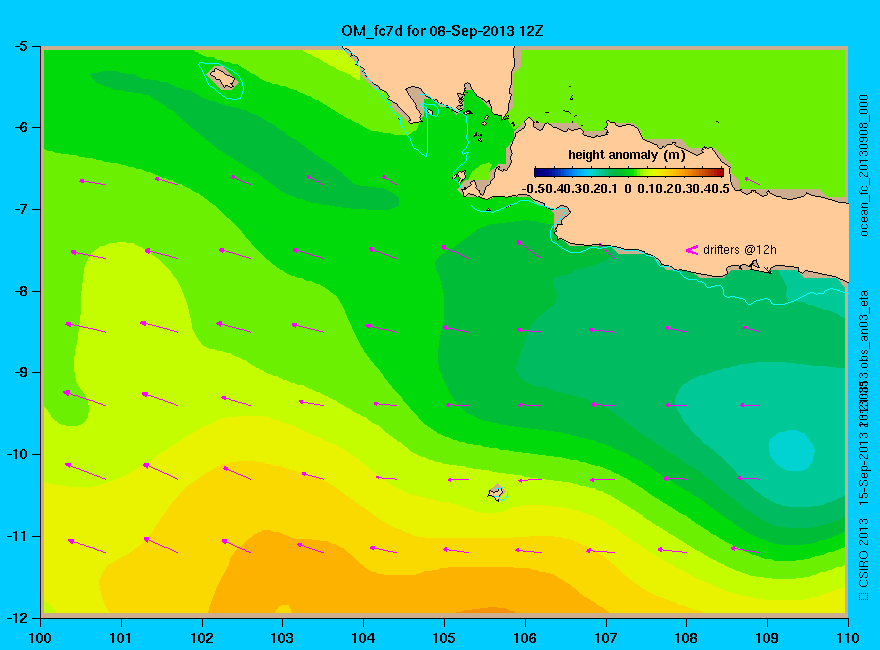
Task: Click the x-axis label '102'
Action: [x=201, y=638]
